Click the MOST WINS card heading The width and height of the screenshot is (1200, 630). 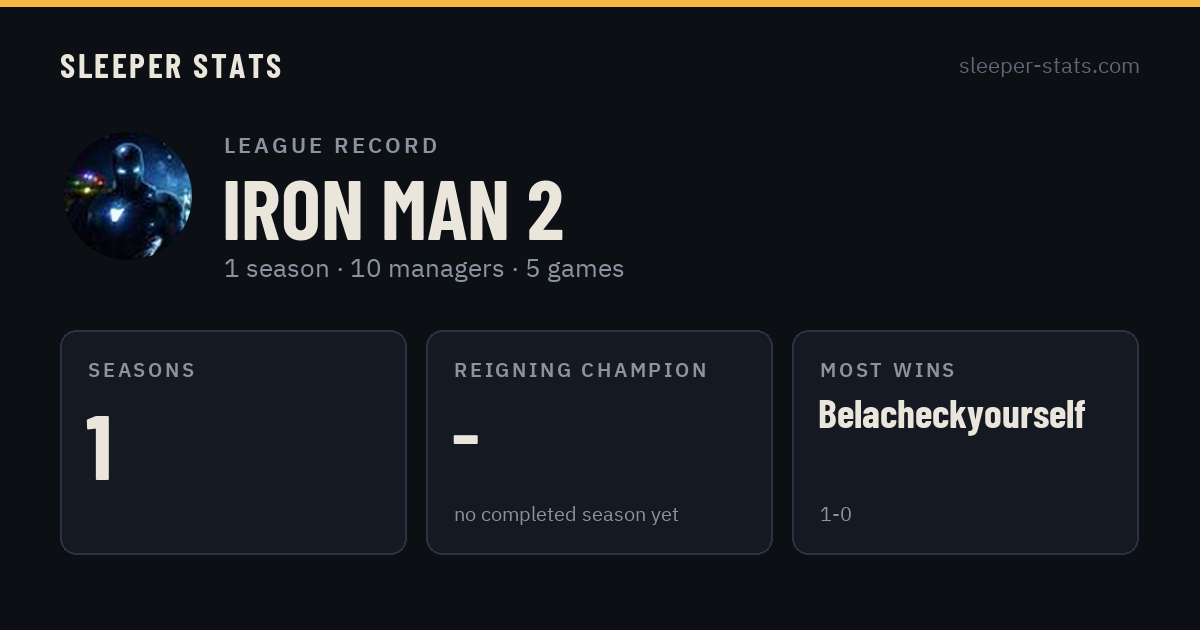click(888, 370)
